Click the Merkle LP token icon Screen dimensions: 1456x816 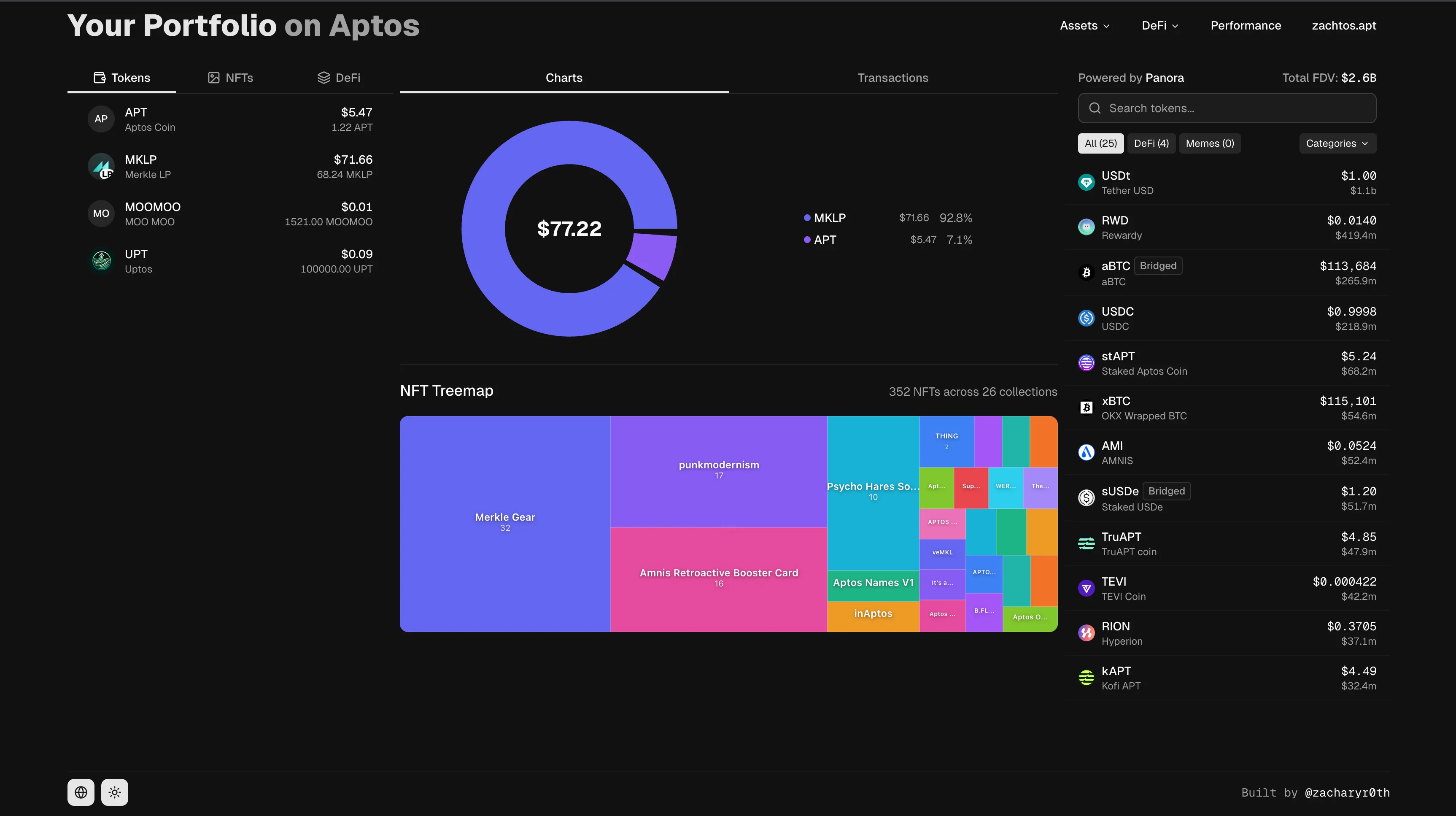(x=101, y=166)
